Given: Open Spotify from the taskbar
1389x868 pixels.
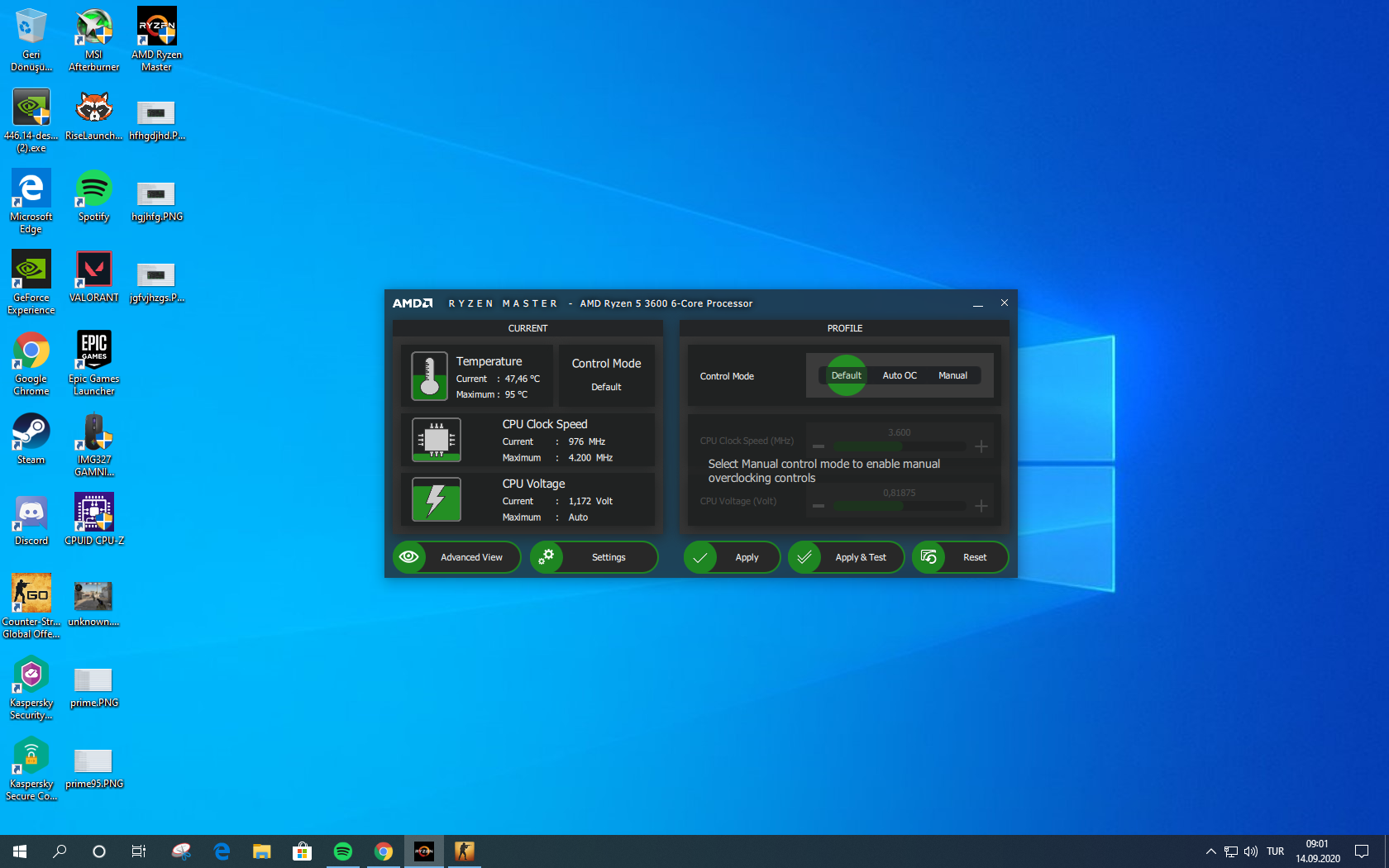Looking at the screenshot, I should click(x=343, y=851).
